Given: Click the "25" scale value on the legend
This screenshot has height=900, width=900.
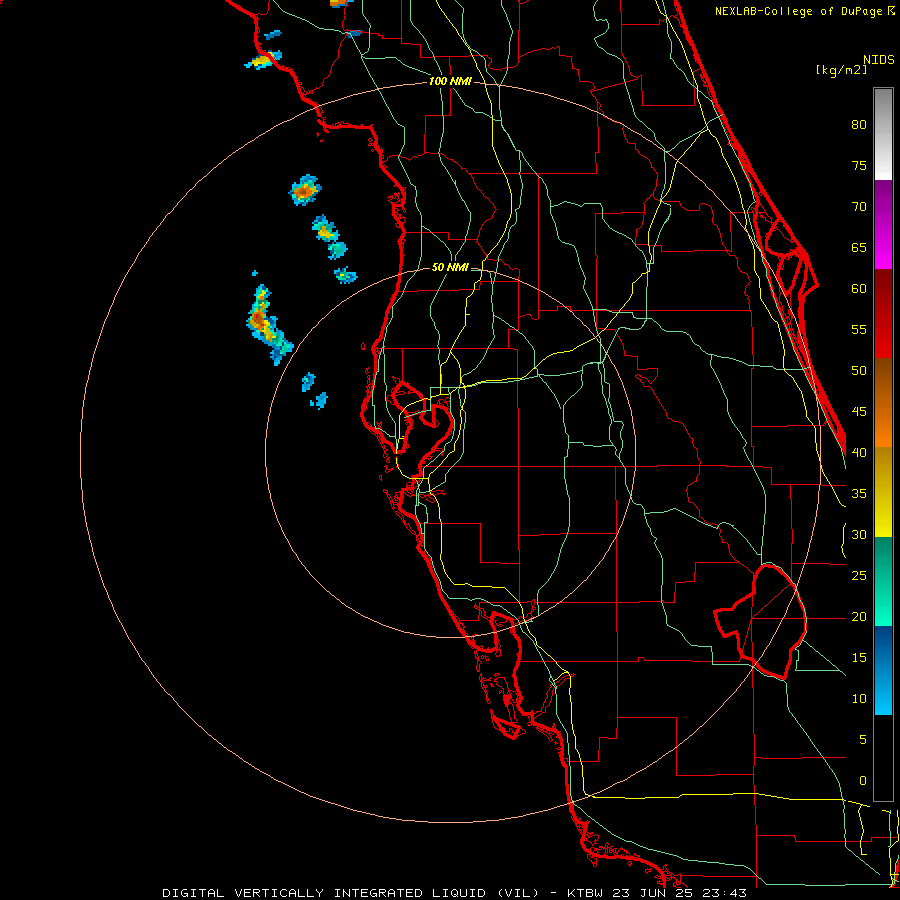Looking at the screenshot, I should [x=859, y=576].
